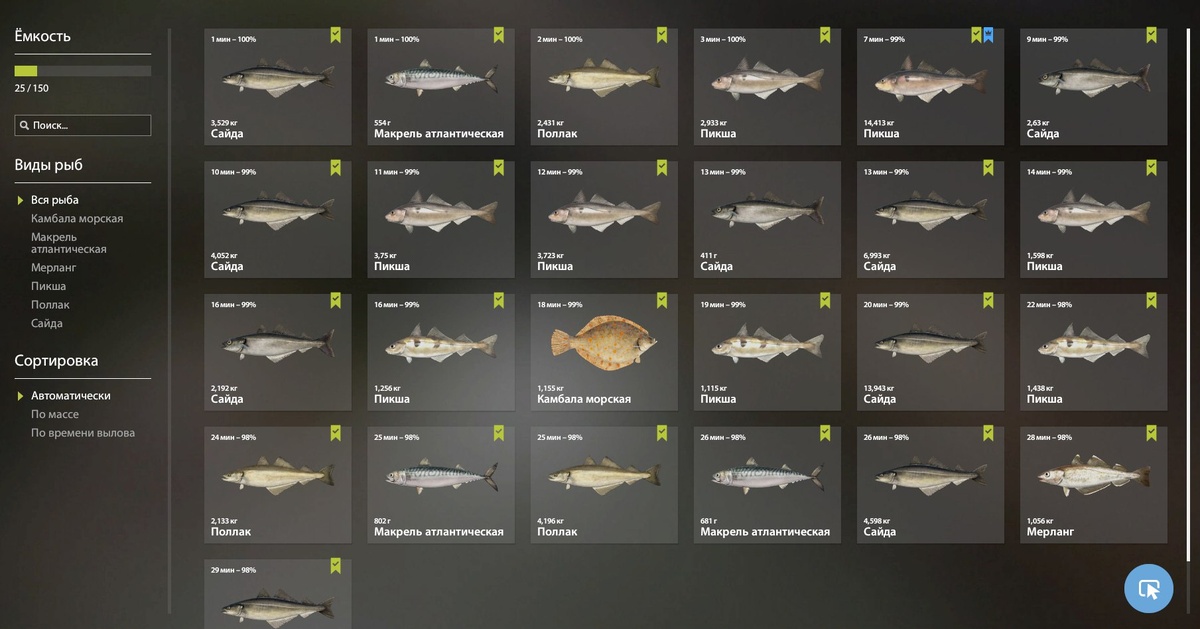Show Вся рыба in the fish types list
The width and height of the screenshot is (1200, 629).
coord(55,200)
